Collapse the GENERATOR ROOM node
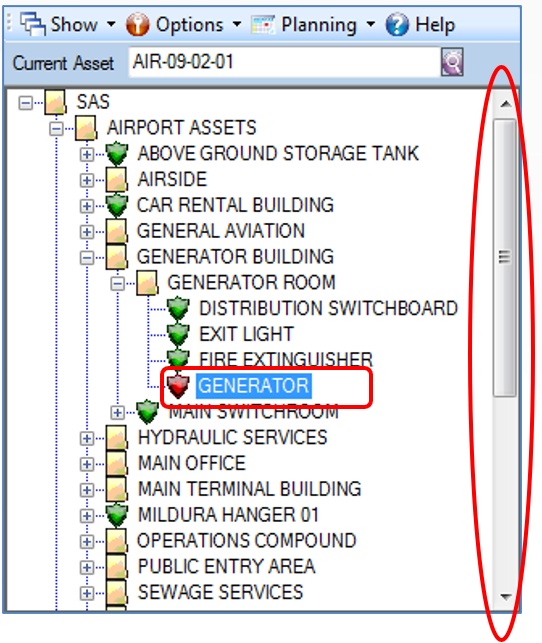Screen dimensions: 542x643 (117, 283)
